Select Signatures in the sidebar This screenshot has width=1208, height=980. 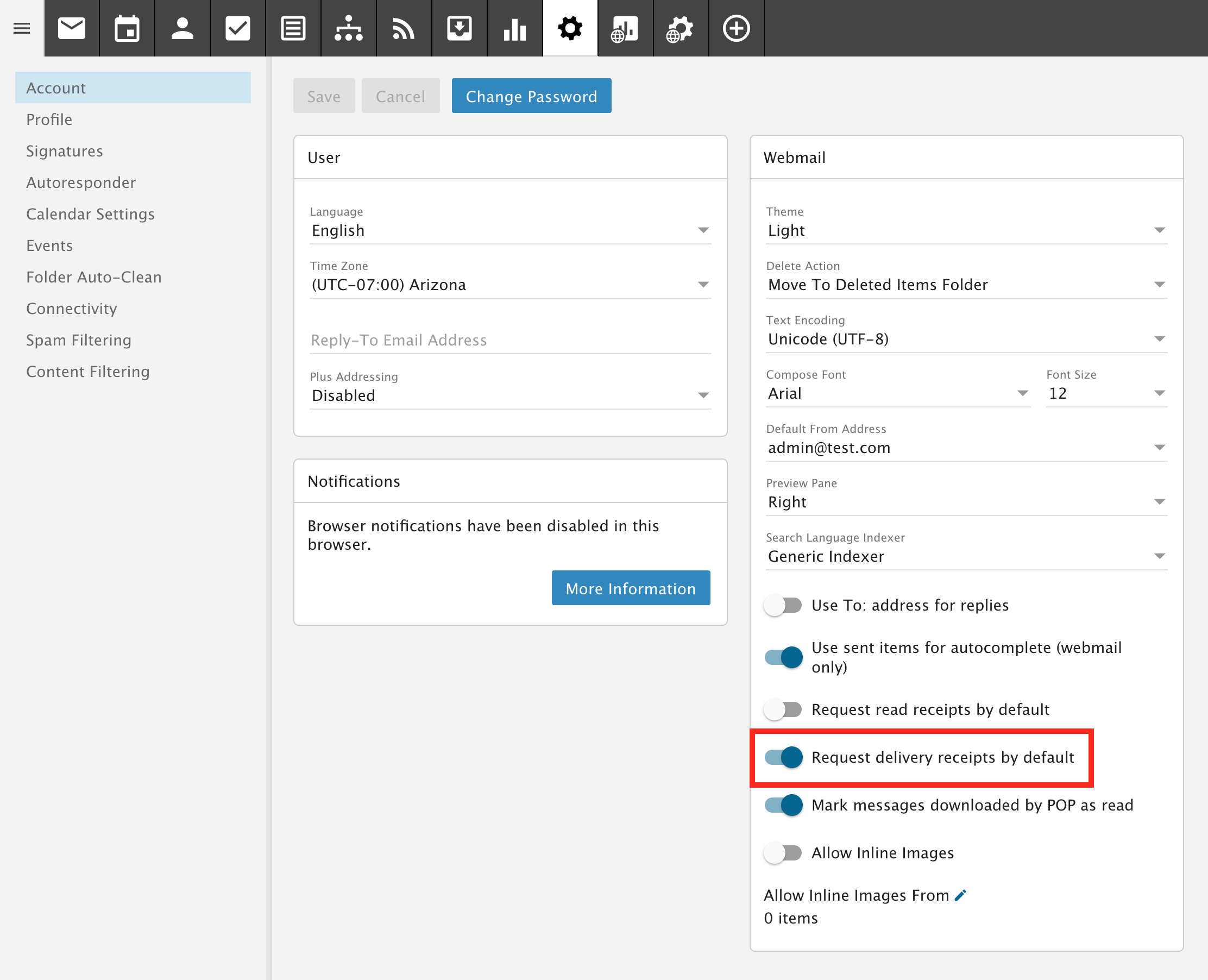(133, 150)
